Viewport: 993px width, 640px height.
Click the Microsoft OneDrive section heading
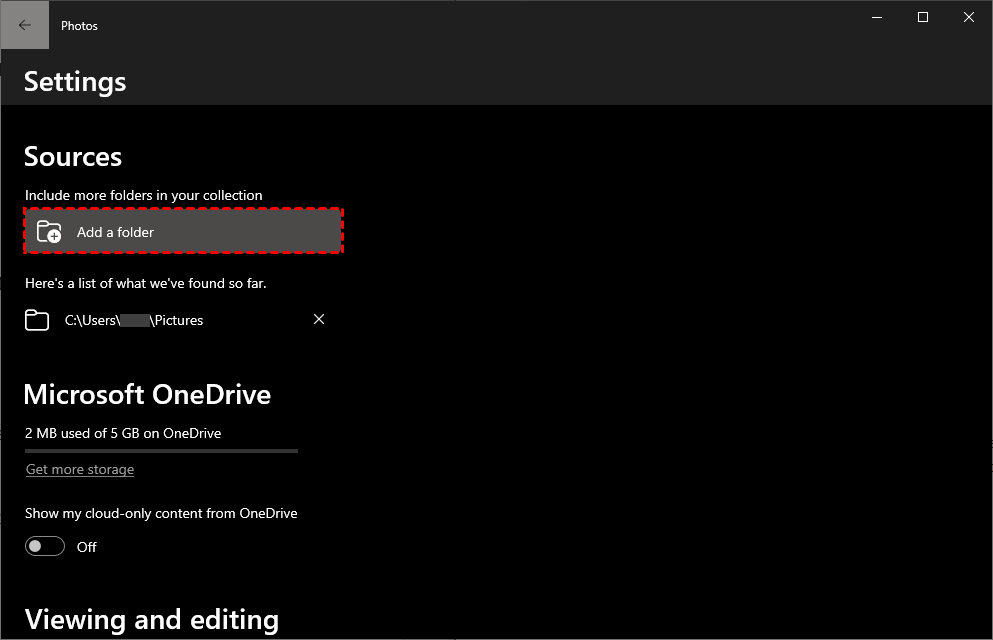147,395
